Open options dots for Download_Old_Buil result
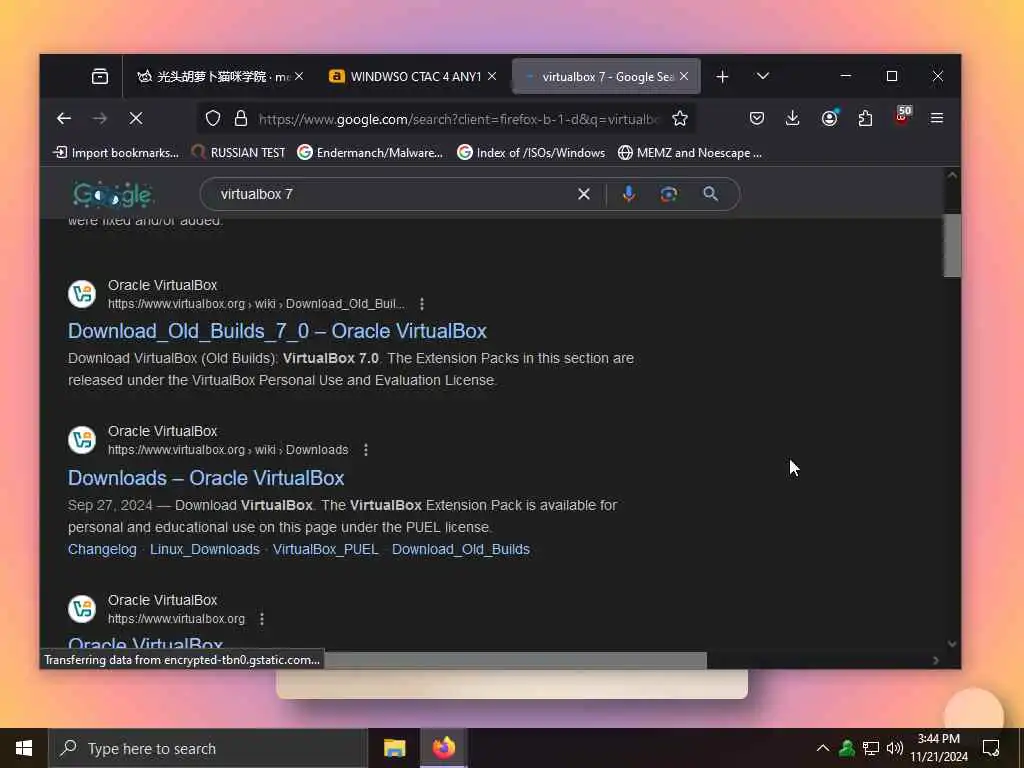This screenshot has height=768, width=1024. [422, 304]
